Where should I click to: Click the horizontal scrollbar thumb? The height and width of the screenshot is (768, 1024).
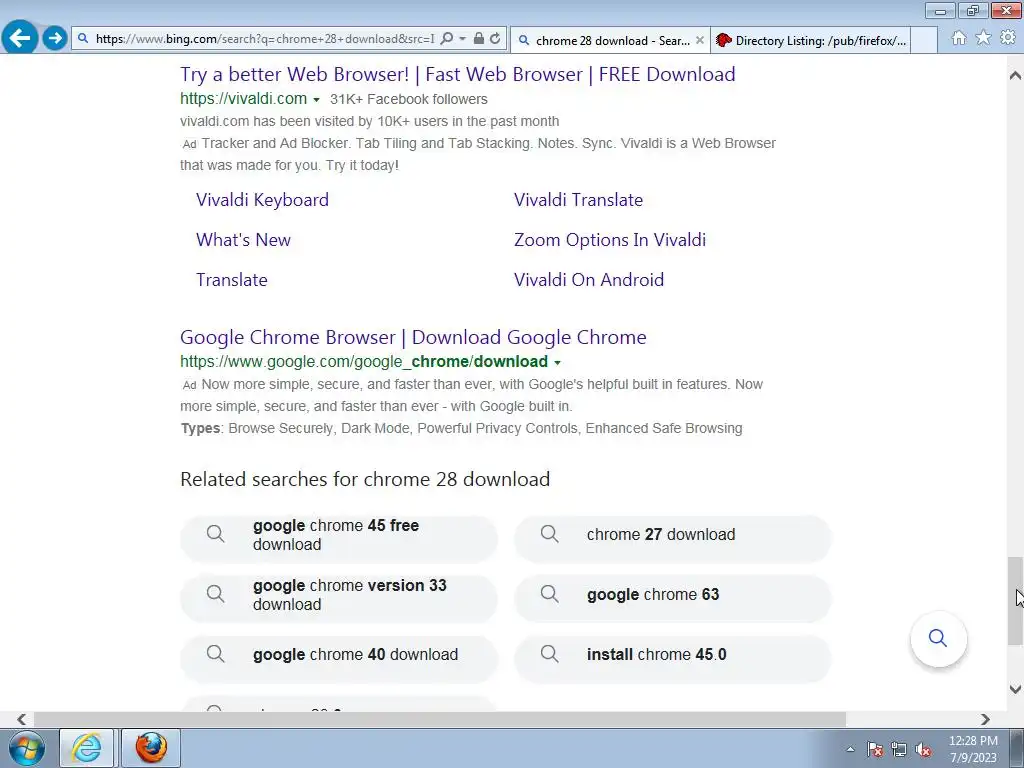440,719
